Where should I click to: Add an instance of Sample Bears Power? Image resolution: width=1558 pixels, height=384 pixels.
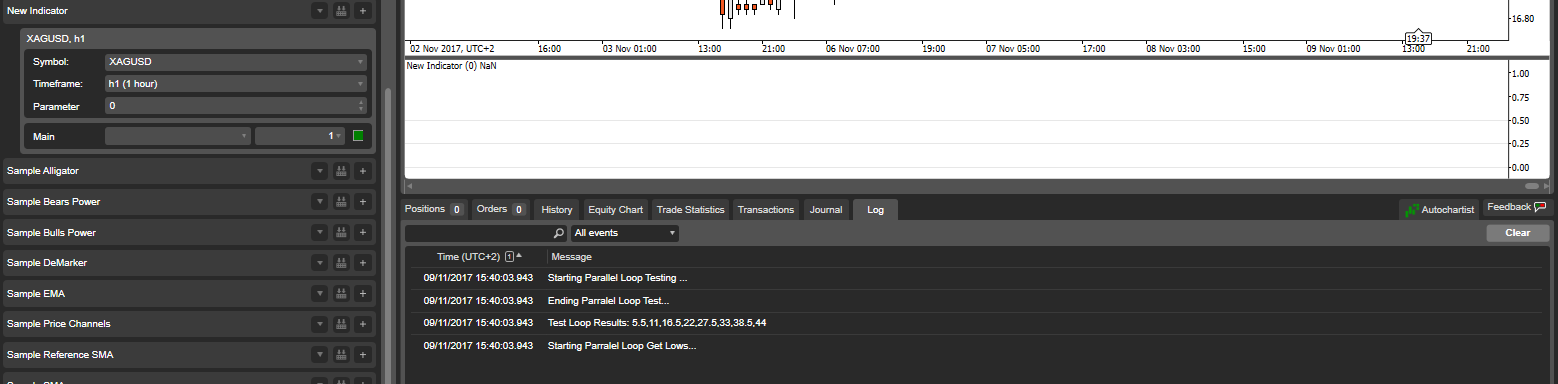click(363, 202)
